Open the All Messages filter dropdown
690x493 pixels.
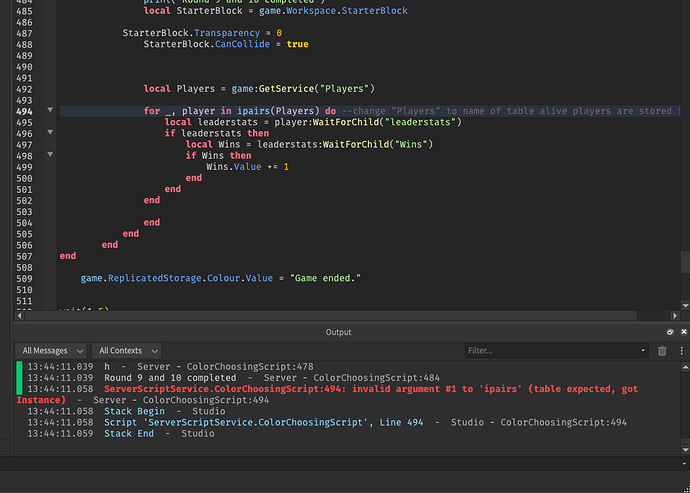tap(51, 351)
